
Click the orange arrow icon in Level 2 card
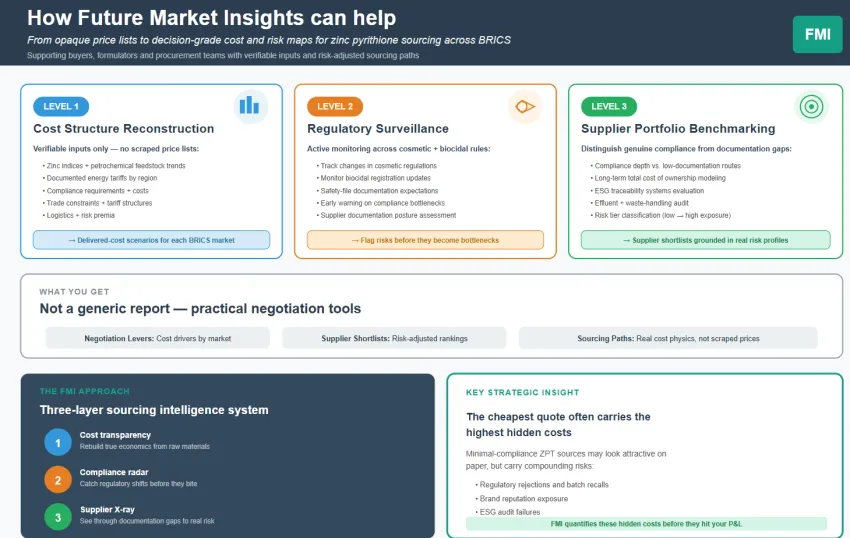pyautogui.click(x=524, y=107)
